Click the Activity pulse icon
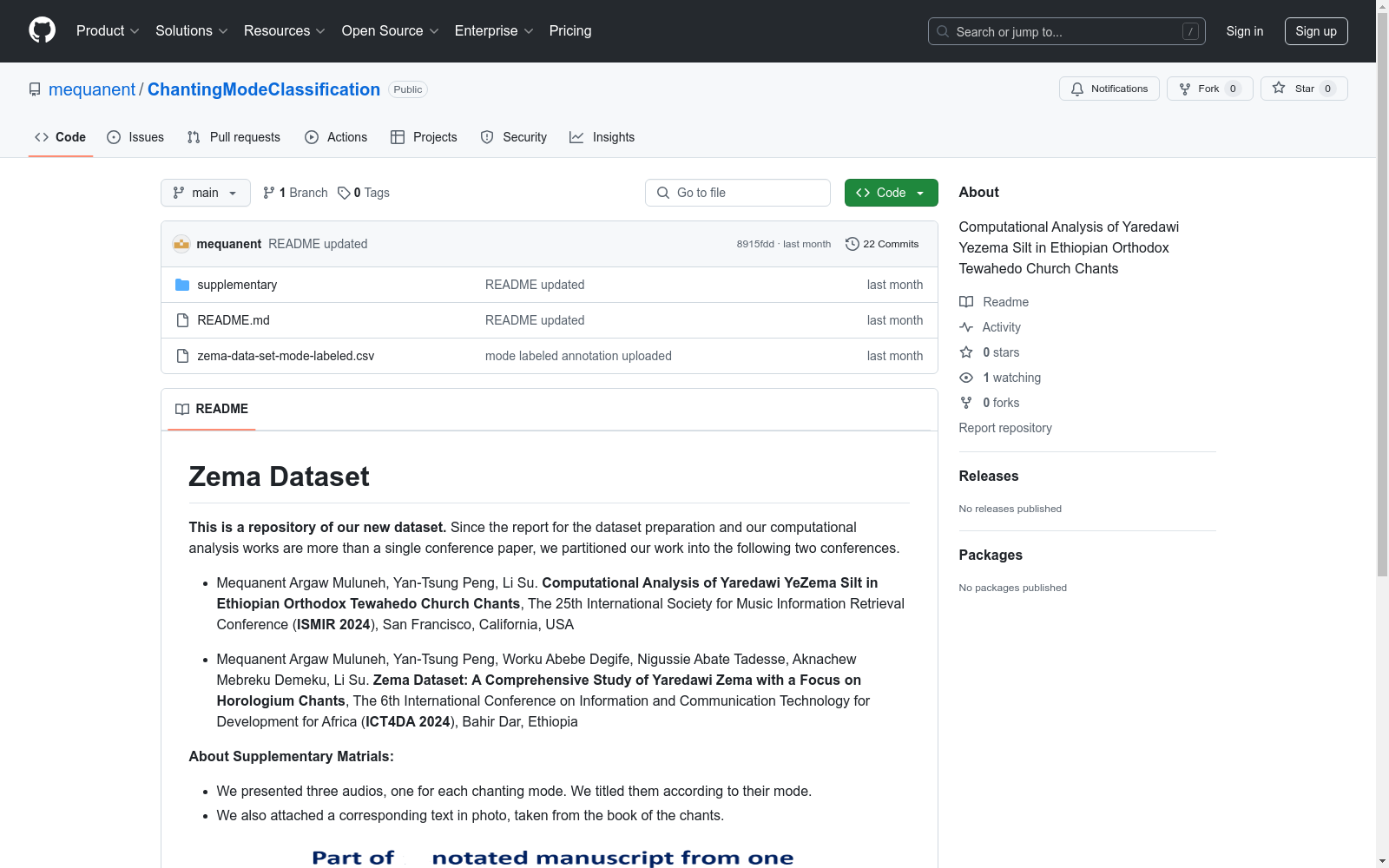 click(x=966, y=327)
